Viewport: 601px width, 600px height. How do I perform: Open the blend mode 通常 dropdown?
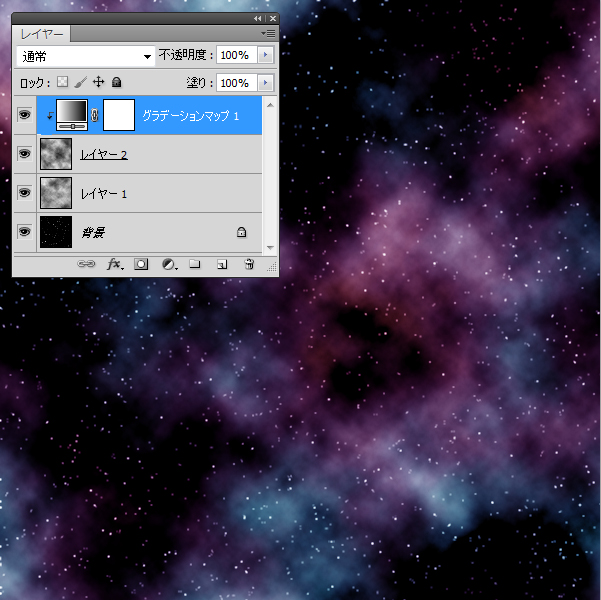pos(86,56)
